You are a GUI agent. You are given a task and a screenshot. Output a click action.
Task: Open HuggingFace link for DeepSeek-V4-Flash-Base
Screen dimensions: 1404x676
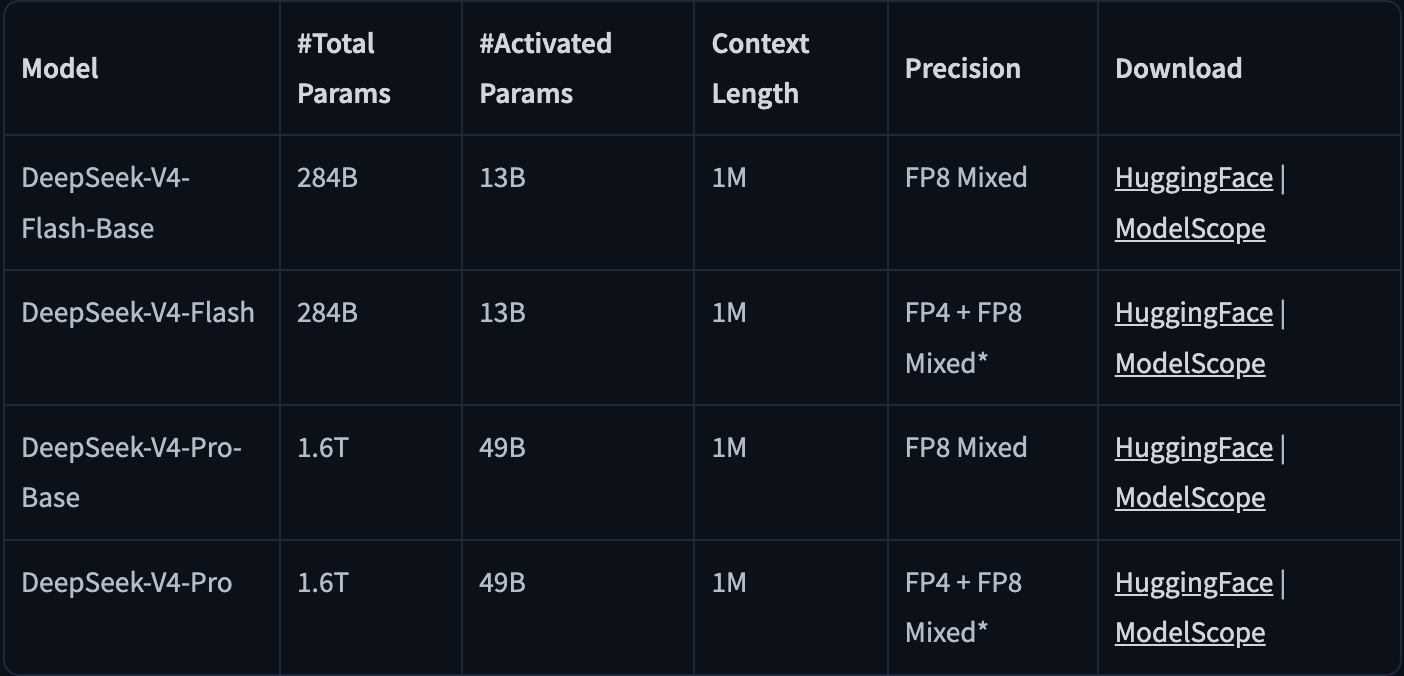pyautogui.click(x=1194, y=178)
